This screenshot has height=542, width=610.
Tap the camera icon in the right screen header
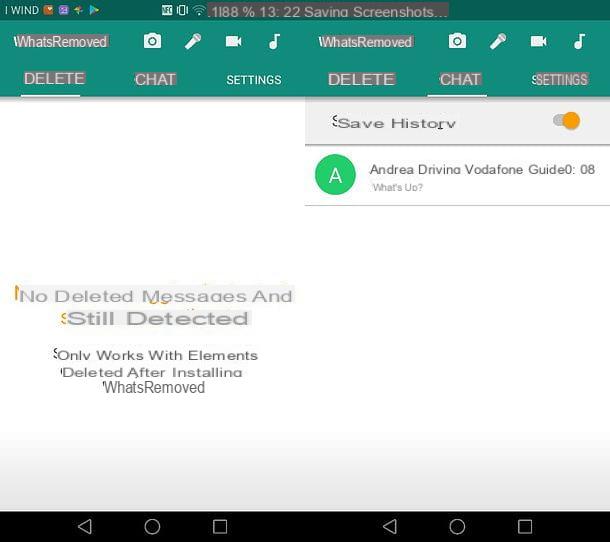(457, 41)
